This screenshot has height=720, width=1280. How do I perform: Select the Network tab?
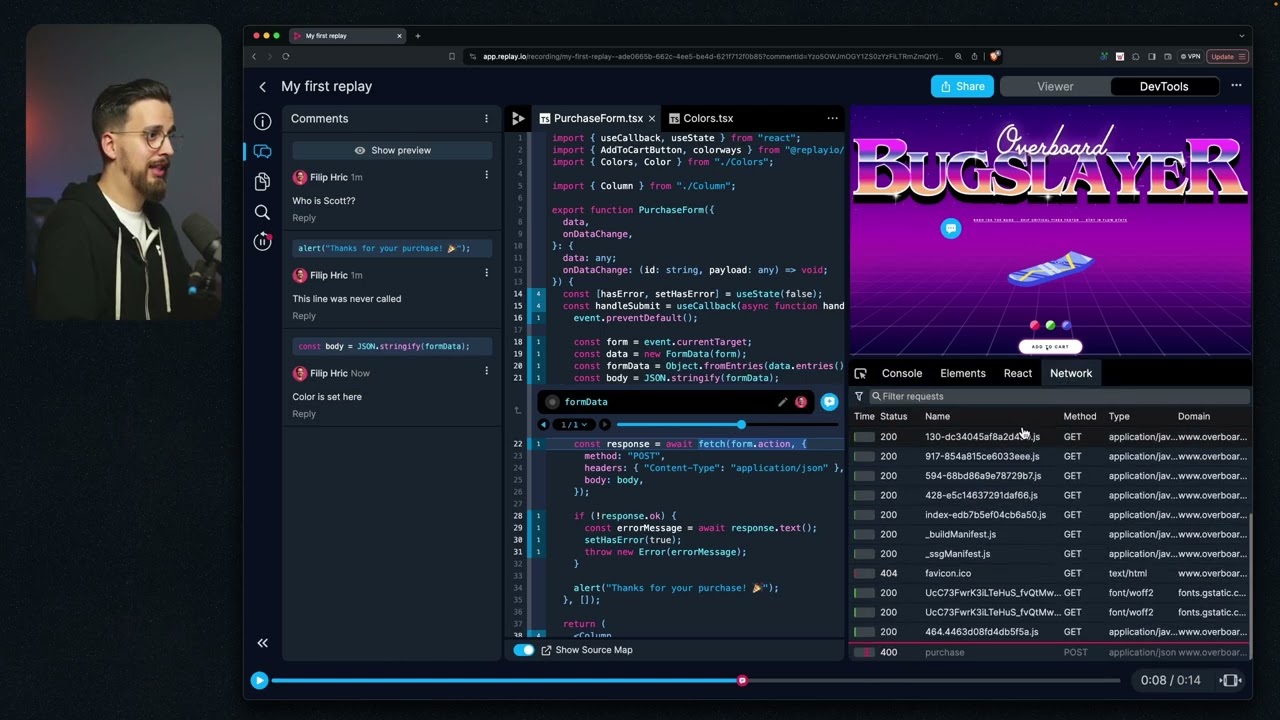tap(1071, 373)
